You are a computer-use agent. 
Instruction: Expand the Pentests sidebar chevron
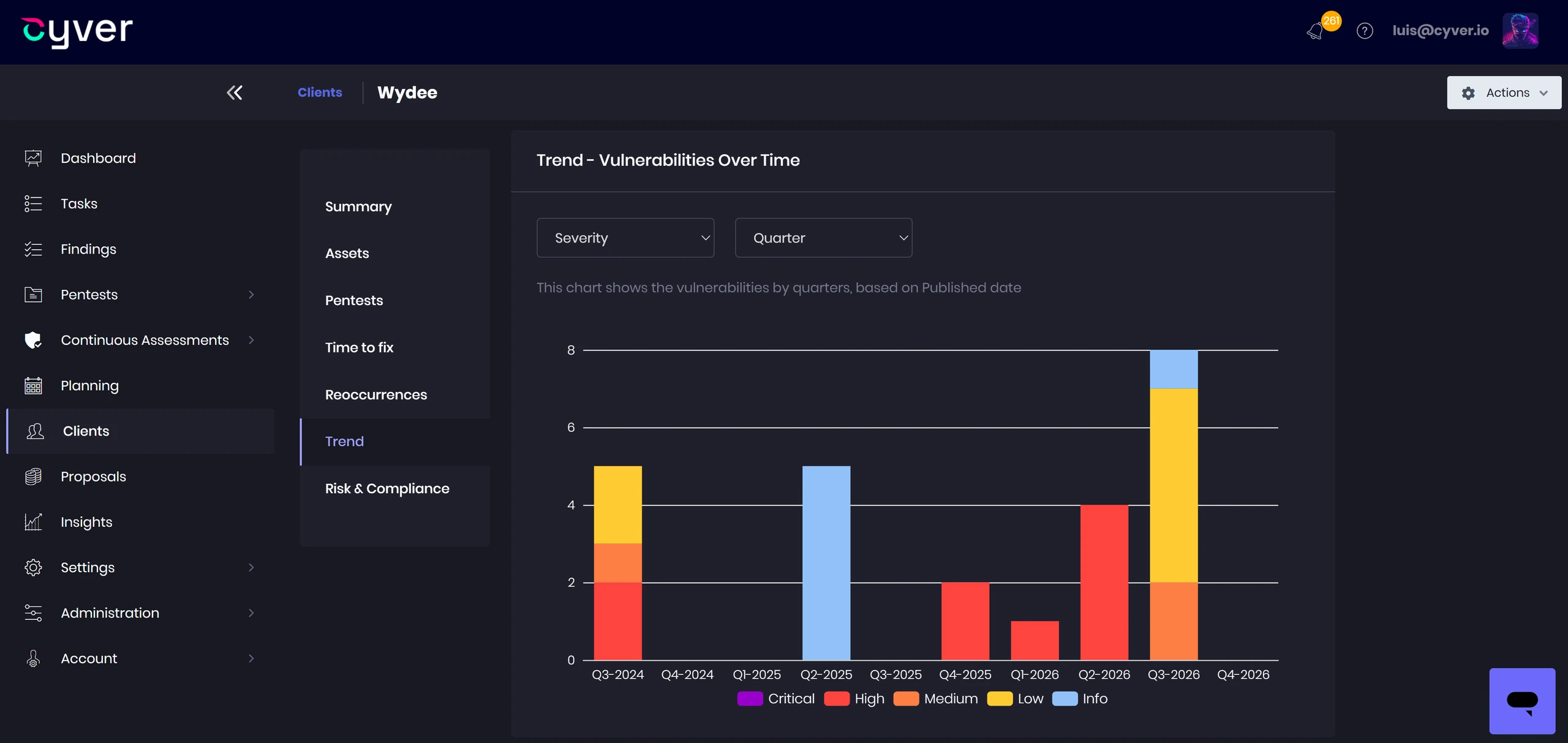click(251, 295)
